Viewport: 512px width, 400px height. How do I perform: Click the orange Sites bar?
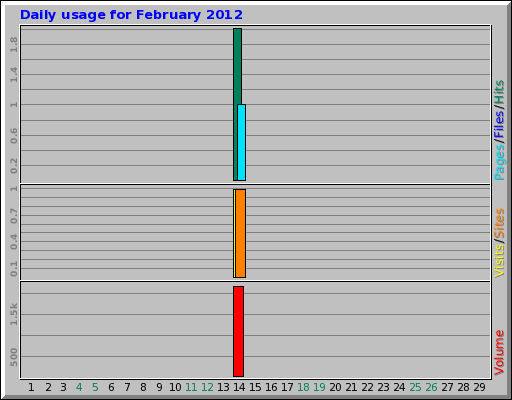pos(241,233)
